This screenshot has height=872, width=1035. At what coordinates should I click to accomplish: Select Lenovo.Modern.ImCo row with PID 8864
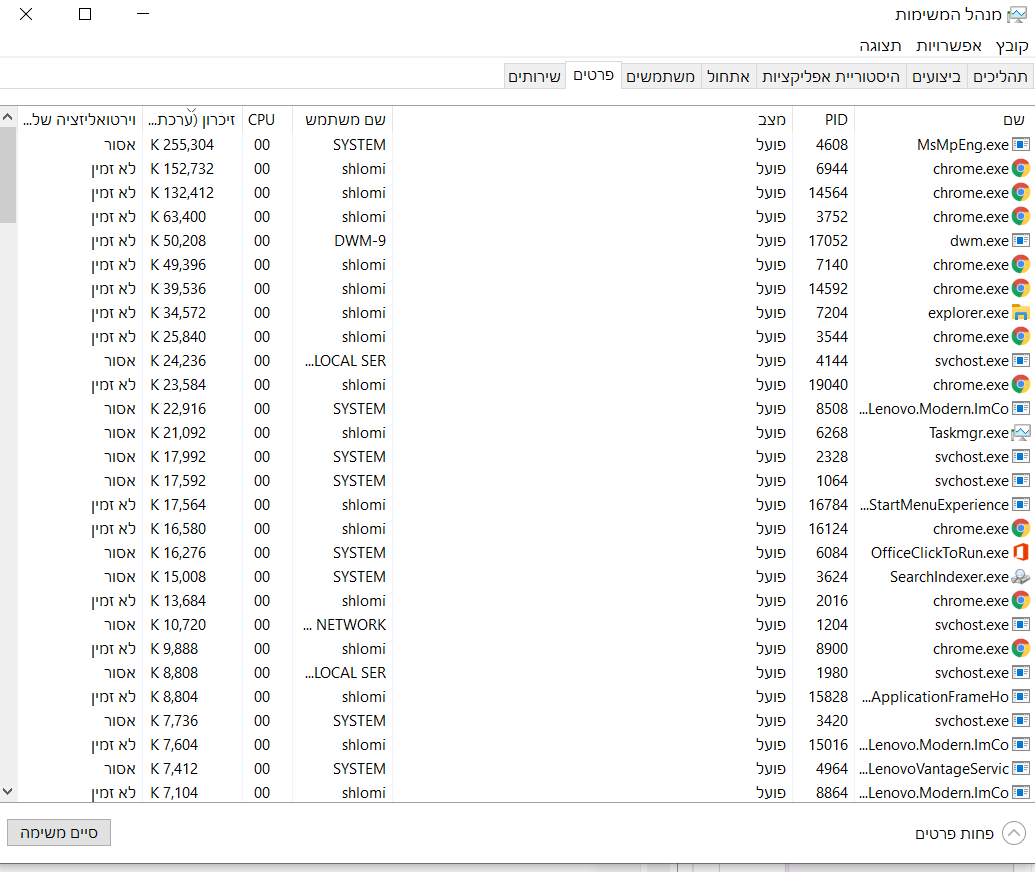524,793
